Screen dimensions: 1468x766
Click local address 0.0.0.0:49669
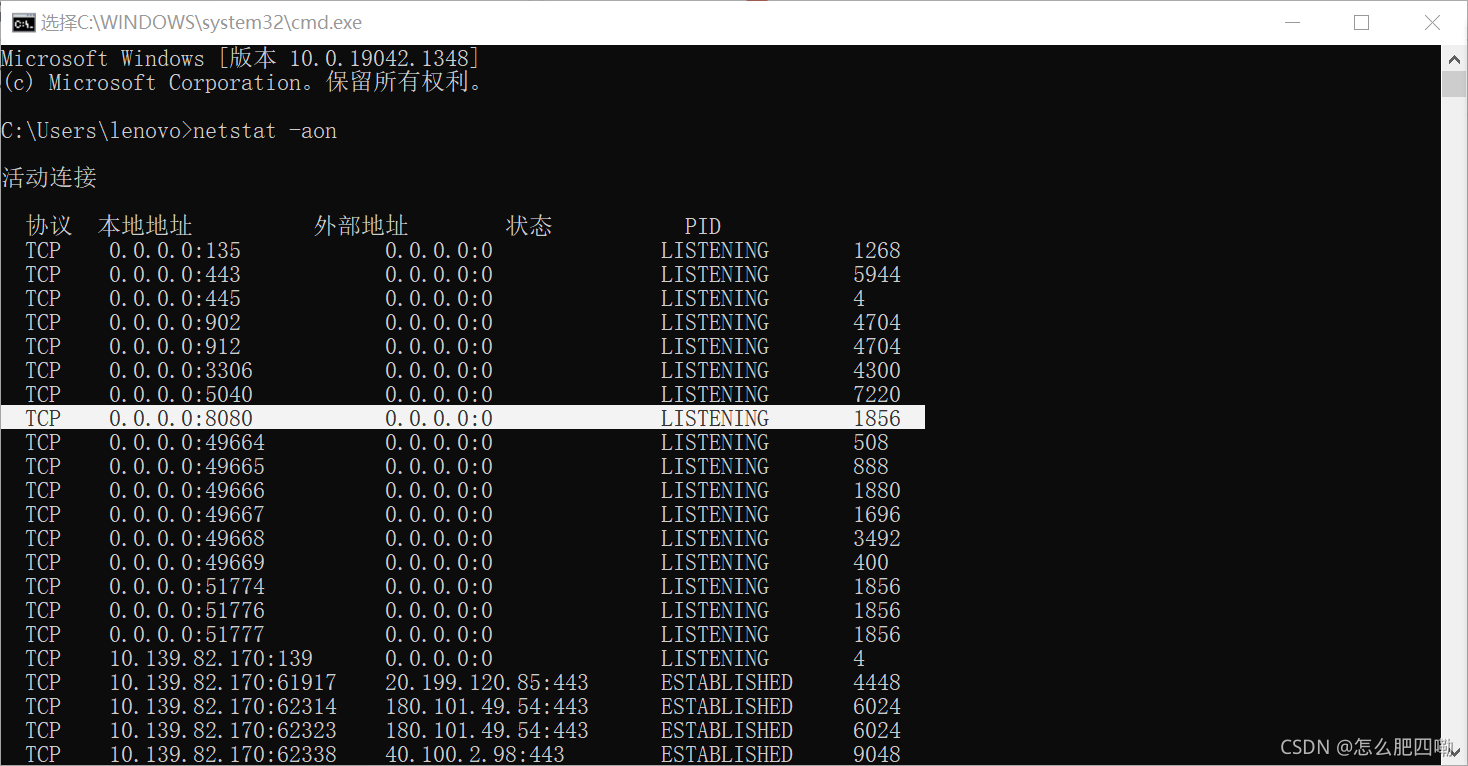coord(187,563)
